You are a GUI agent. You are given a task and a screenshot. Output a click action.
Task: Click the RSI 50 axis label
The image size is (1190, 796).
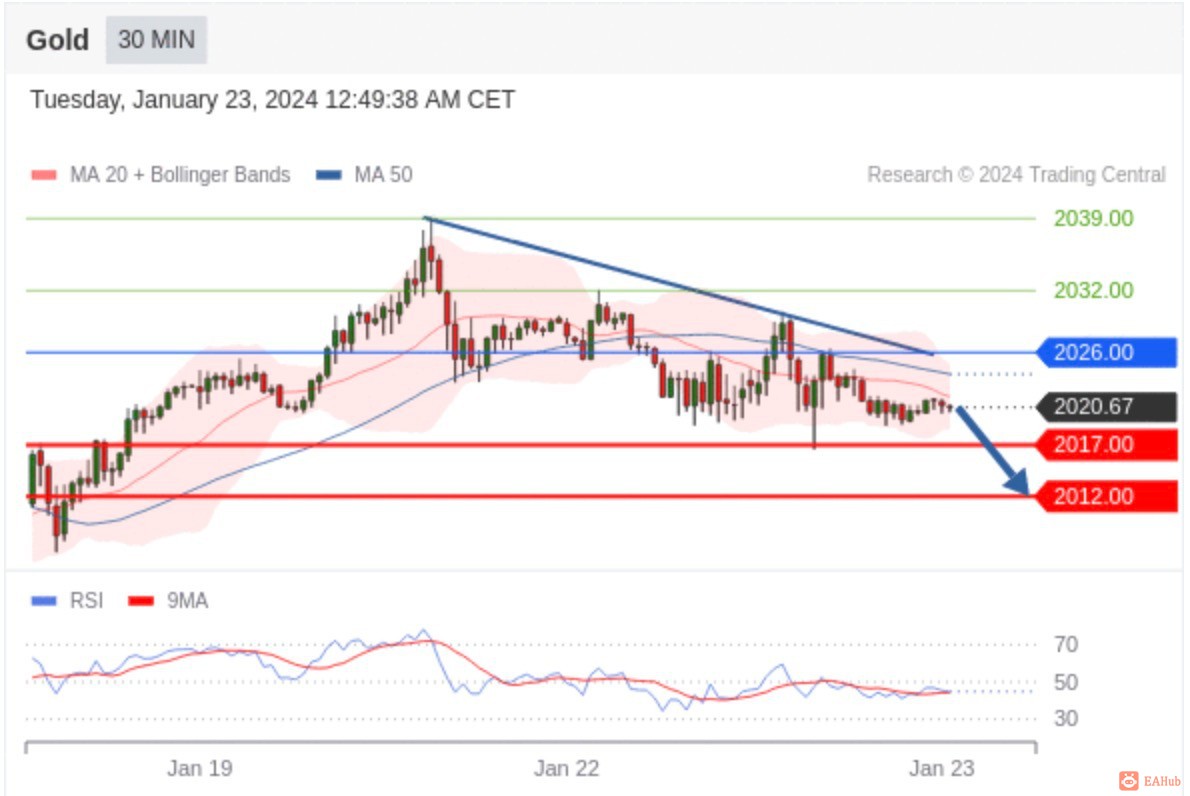click(1066, 682)
